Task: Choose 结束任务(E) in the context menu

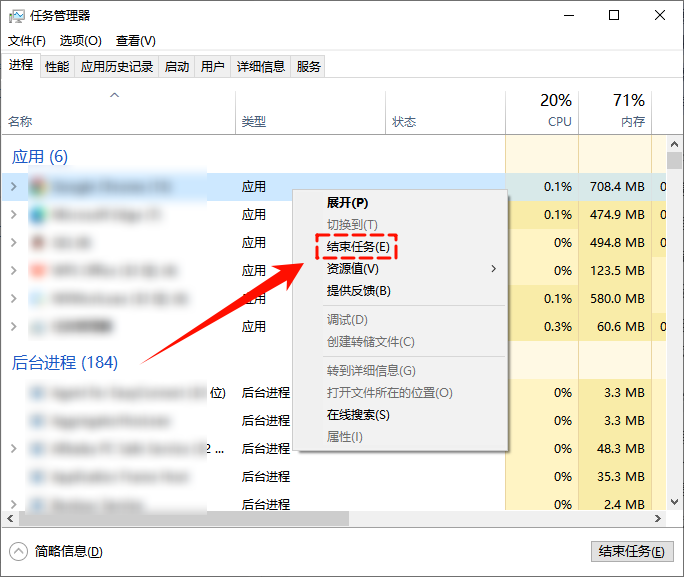Action: coord(400,247)
